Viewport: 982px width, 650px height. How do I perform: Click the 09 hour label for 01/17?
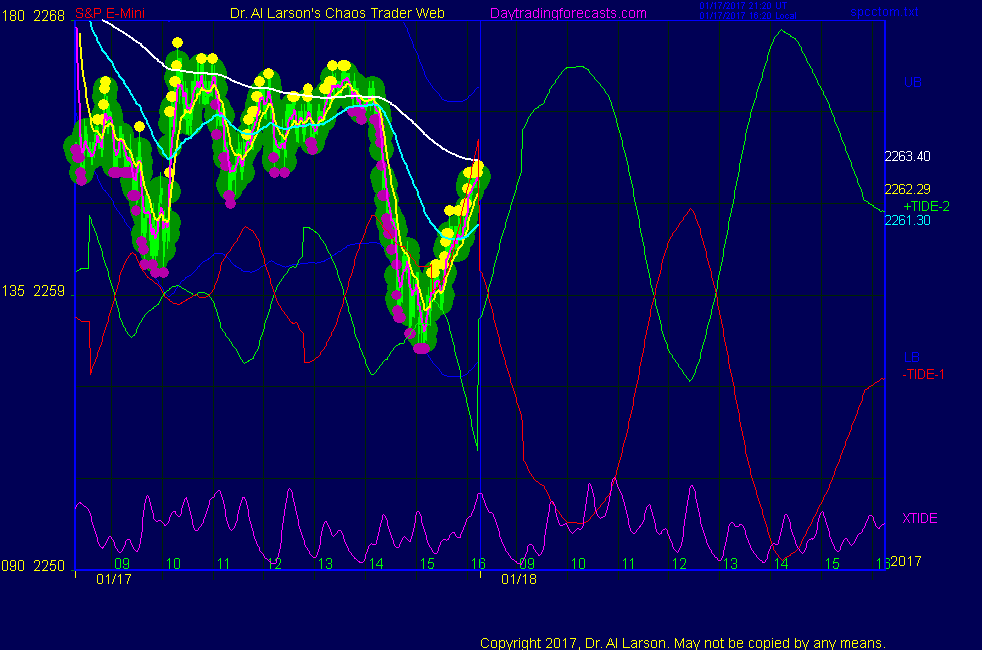click(x=122, y=564)
